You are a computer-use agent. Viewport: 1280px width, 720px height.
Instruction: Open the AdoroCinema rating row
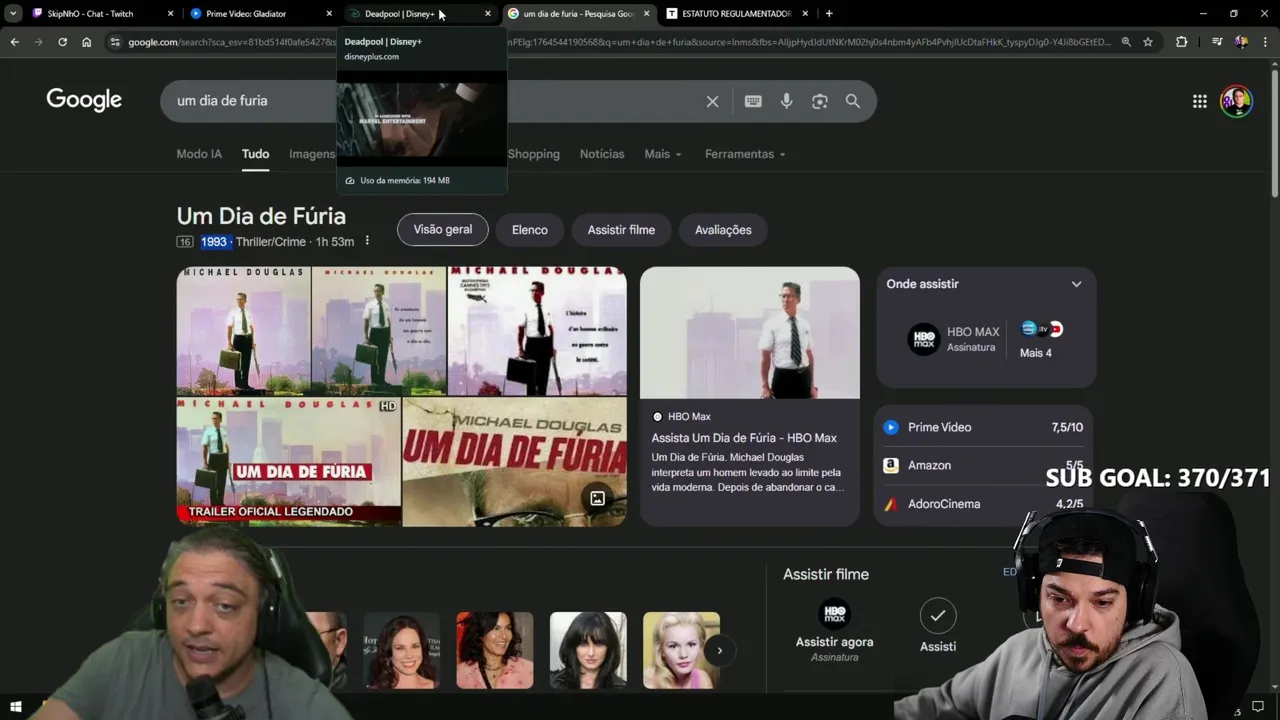click(x=985, y=504)
